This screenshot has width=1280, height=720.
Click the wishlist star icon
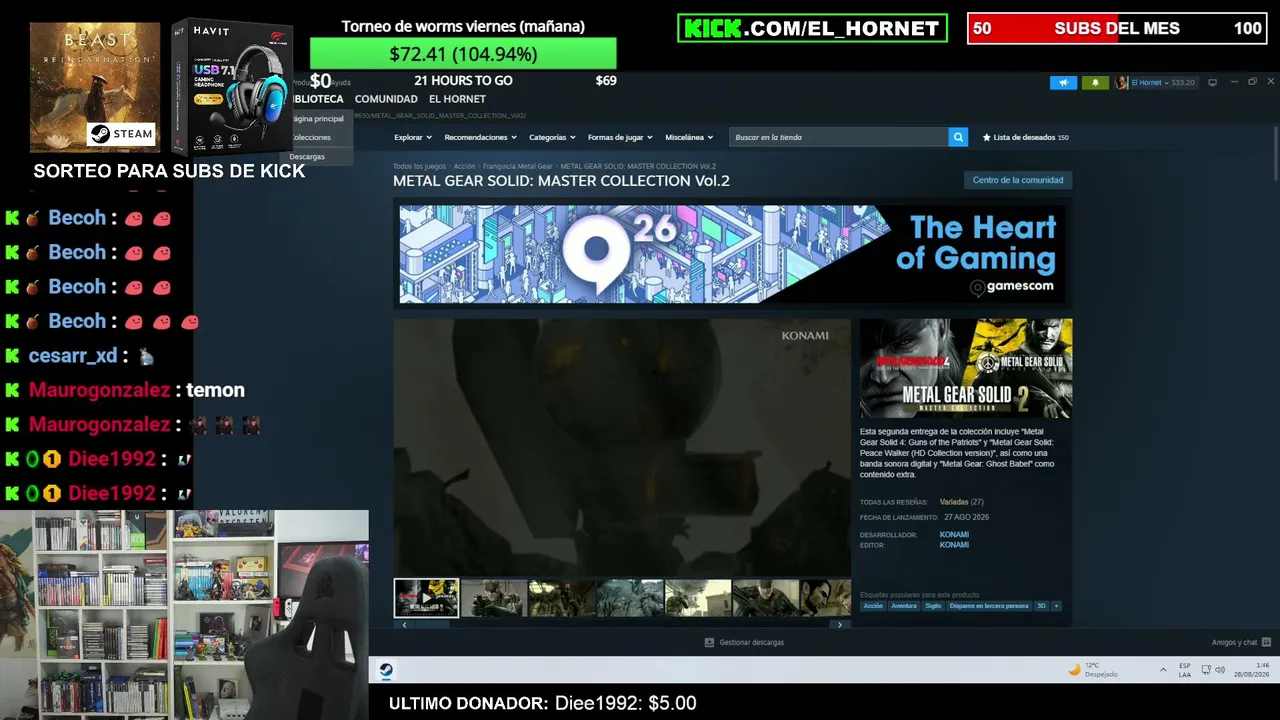coord(987,137)
